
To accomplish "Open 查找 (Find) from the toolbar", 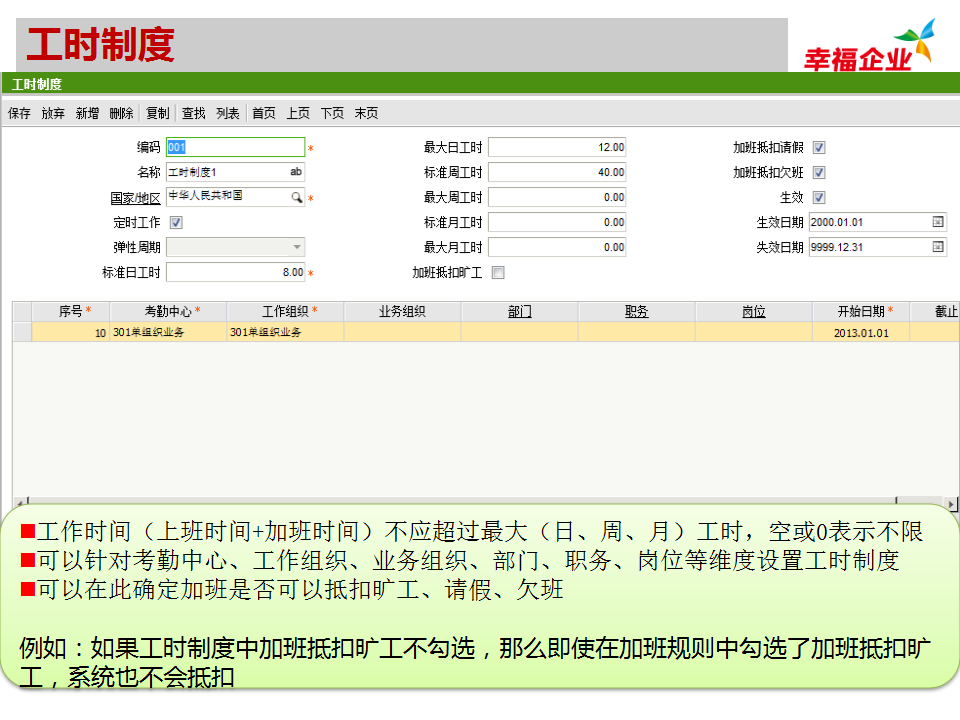I will [x=193, y=114].
